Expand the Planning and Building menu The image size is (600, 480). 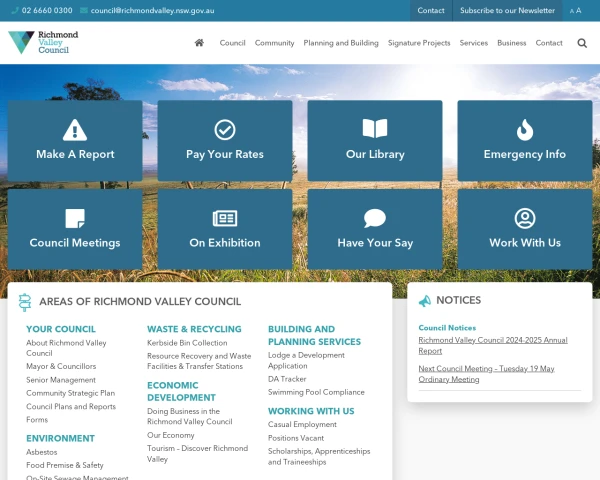[x=341, y=43]
